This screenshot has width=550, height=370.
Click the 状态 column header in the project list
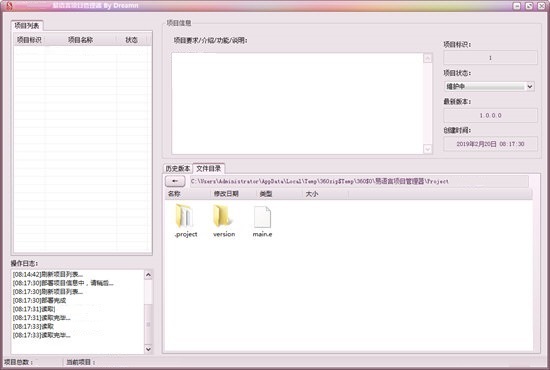(x=132, y=40)
